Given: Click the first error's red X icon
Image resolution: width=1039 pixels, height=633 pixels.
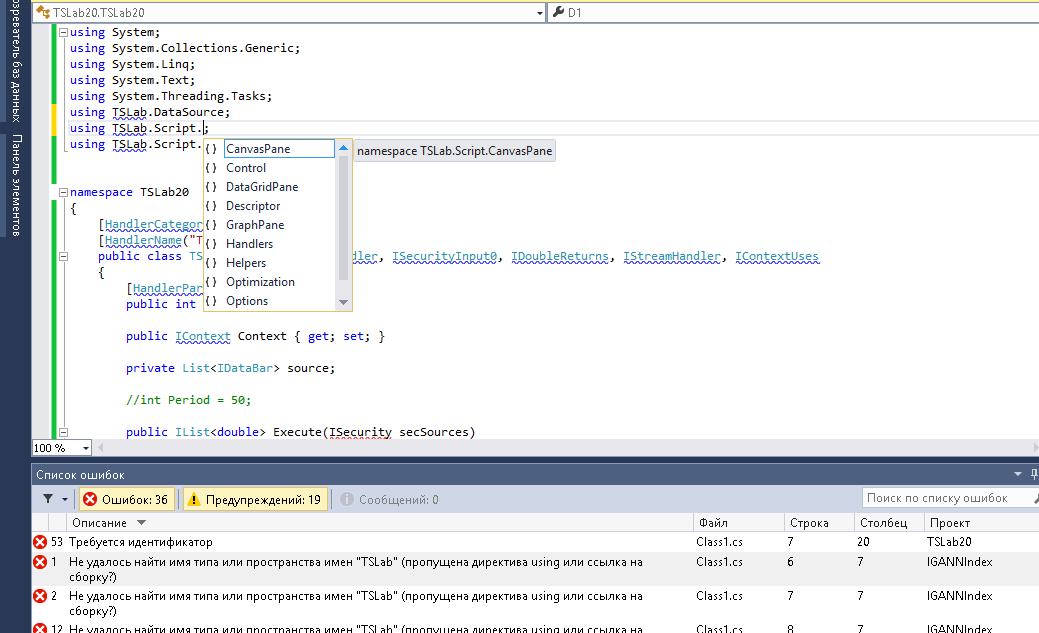Looking at the screenshot, I should point(40,542).
